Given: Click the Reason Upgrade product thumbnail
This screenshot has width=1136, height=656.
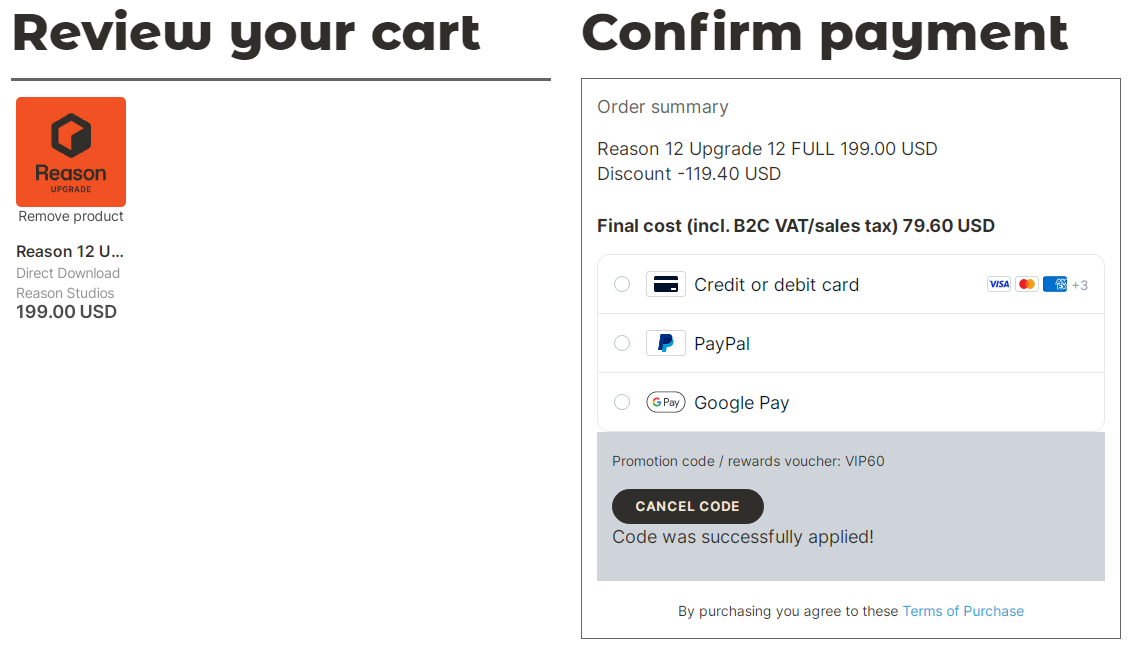Looking at the screenshot, I should tap(71, 151).
